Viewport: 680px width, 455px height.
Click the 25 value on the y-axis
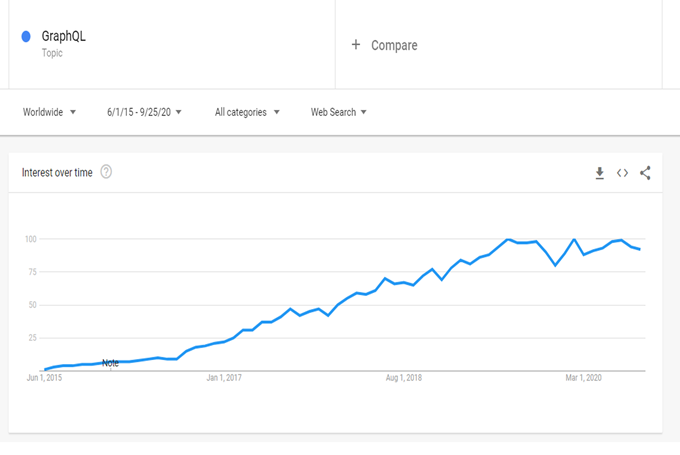[33, 338]
